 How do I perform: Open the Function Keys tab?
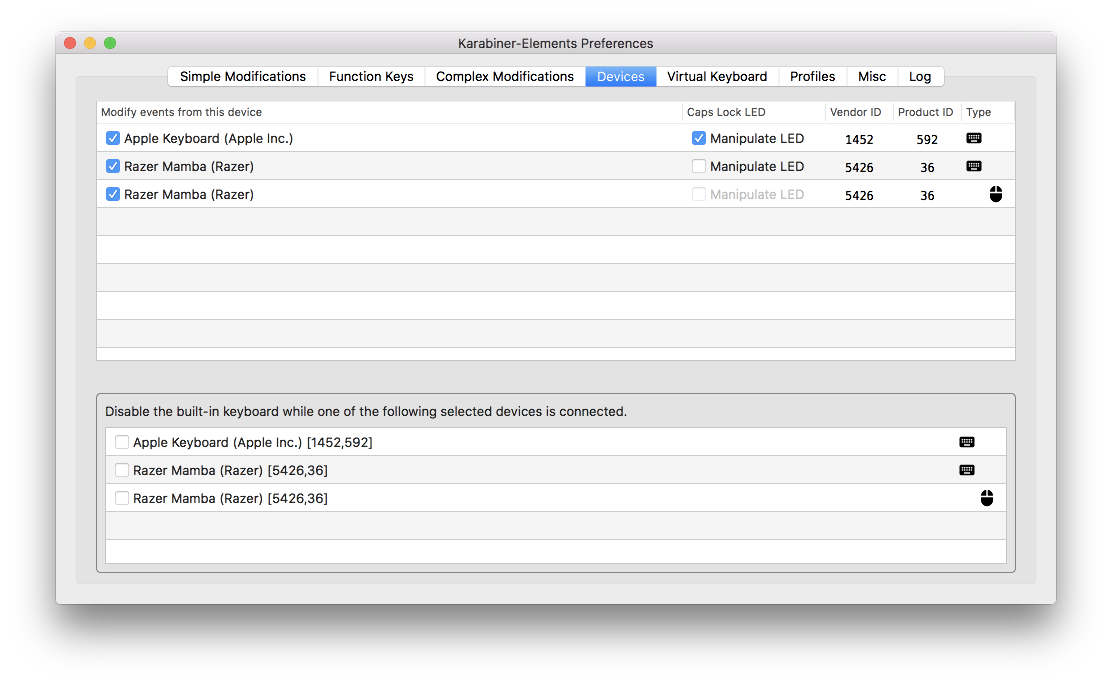tap(371, 77)
